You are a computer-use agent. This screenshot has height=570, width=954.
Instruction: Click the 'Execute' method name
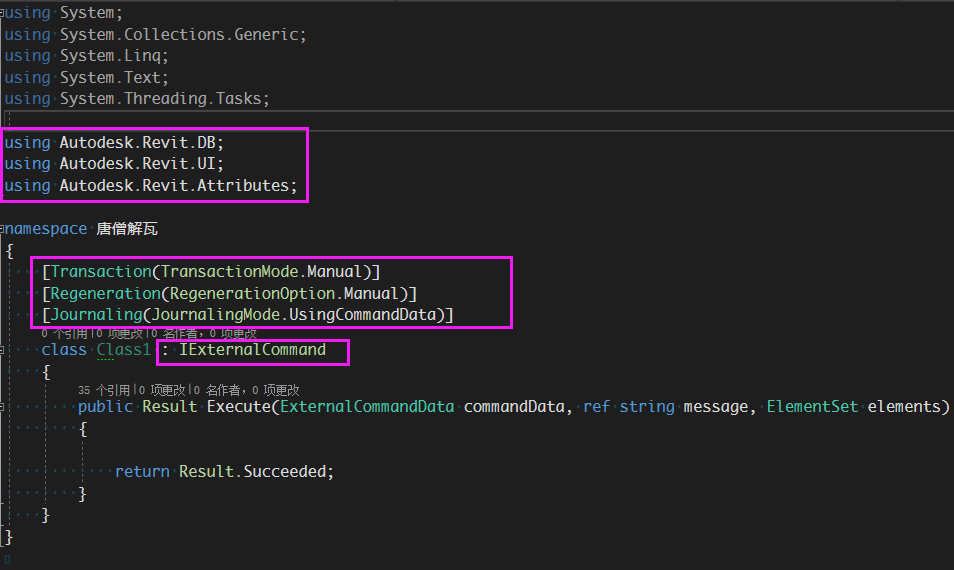tap(238, 406)
